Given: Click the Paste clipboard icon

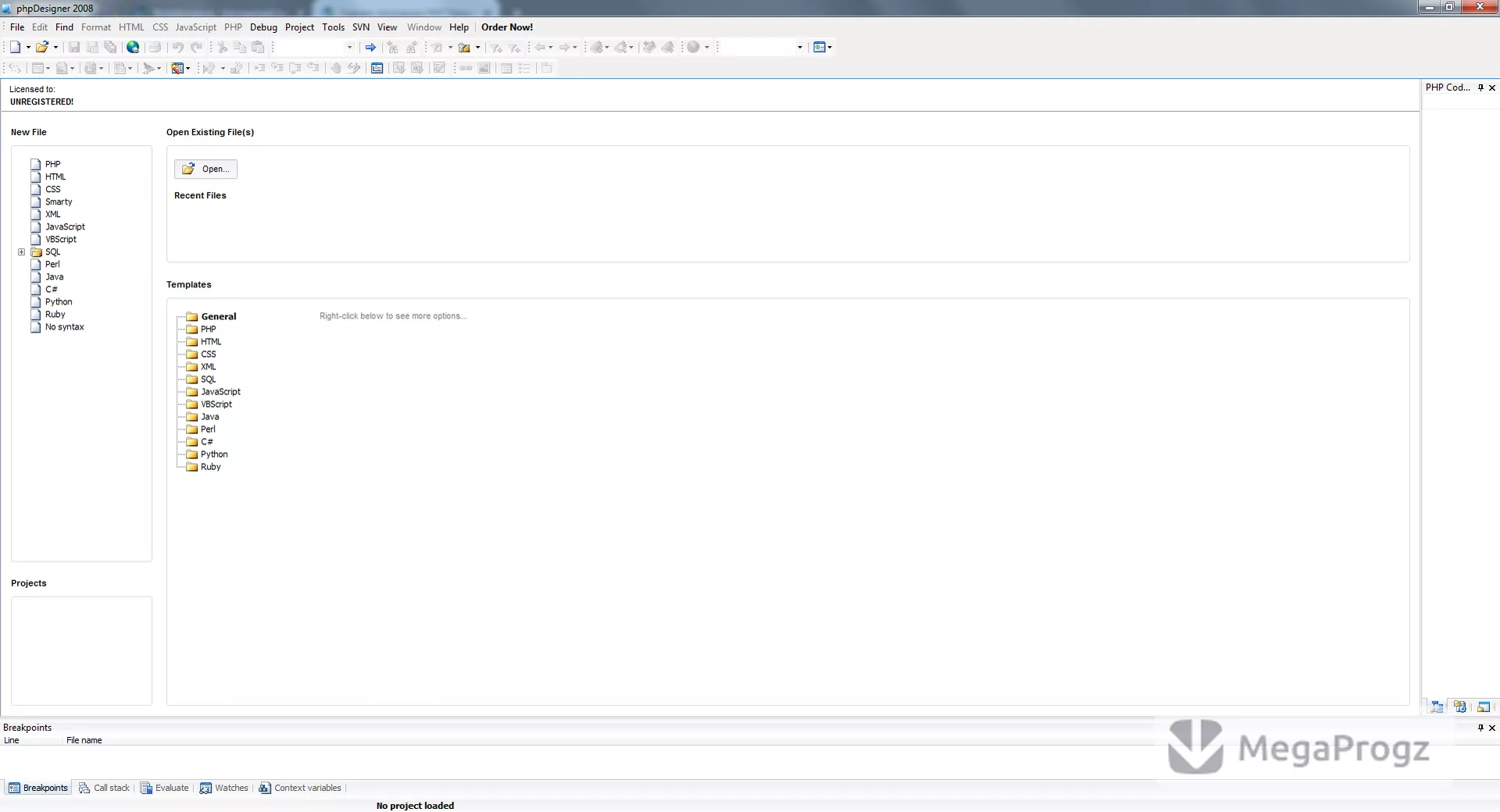Looking at the screenshot, I should tap(258, 47).
